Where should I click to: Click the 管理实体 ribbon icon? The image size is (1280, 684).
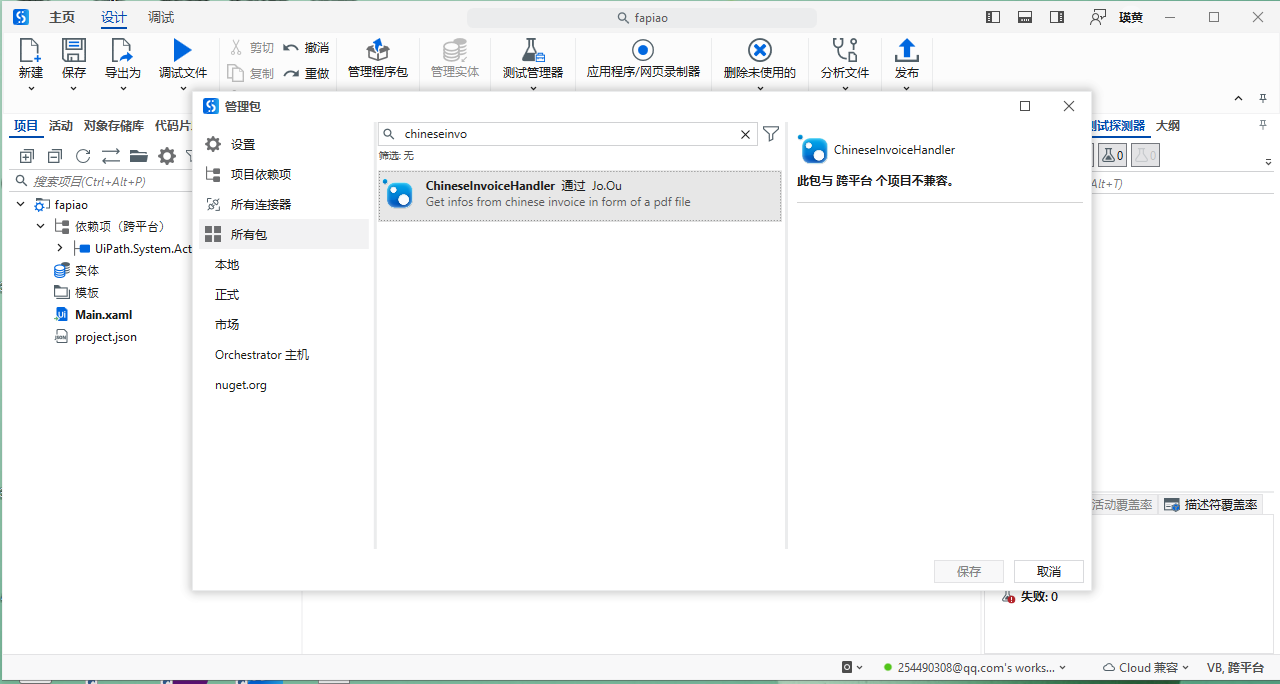click(455, 50)
